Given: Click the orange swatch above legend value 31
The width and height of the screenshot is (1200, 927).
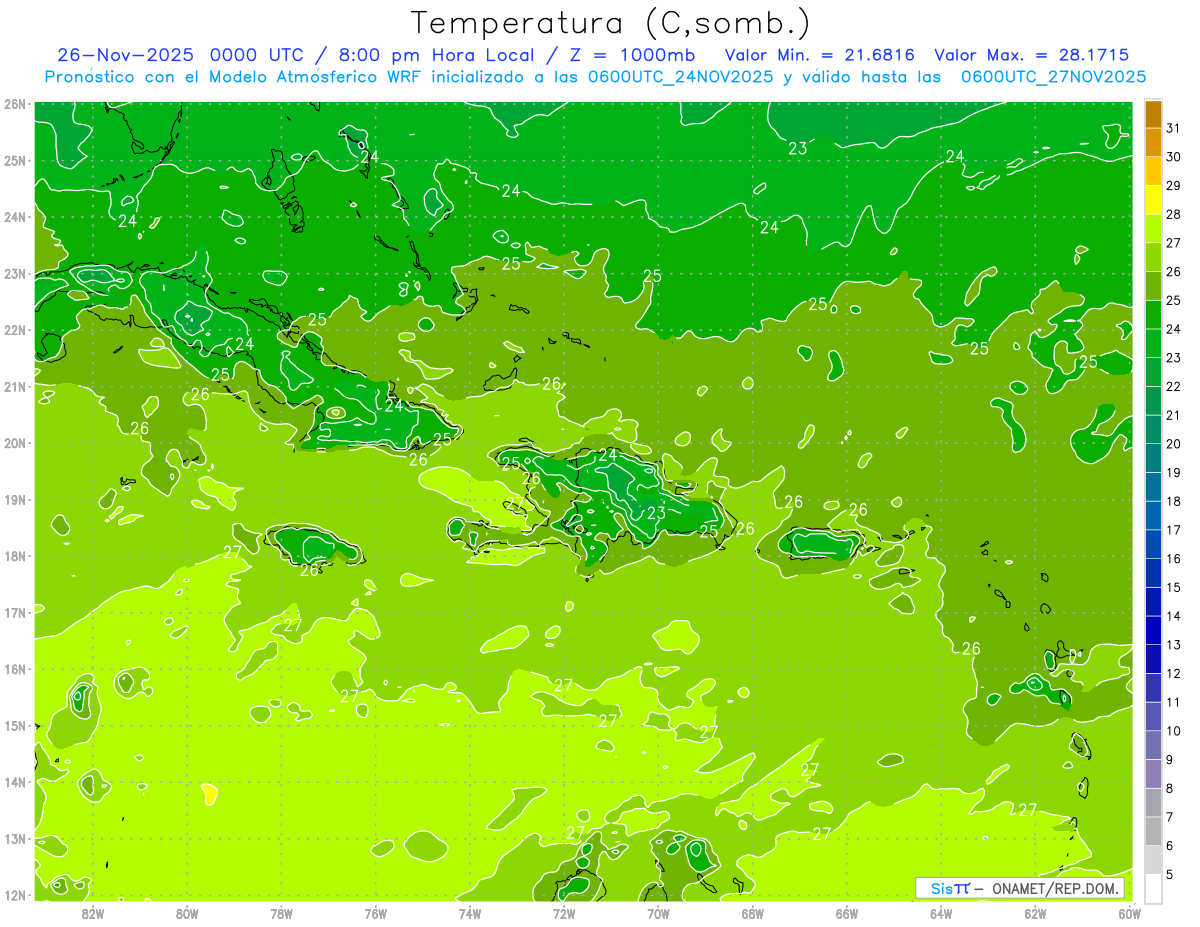Looking at the screenshot, I should tap(1153, 113).
